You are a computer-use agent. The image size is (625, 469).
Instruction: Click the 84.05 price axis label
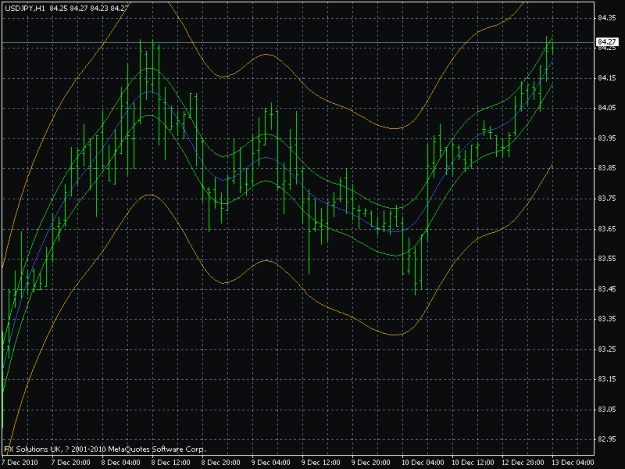[x=607, y=108]
